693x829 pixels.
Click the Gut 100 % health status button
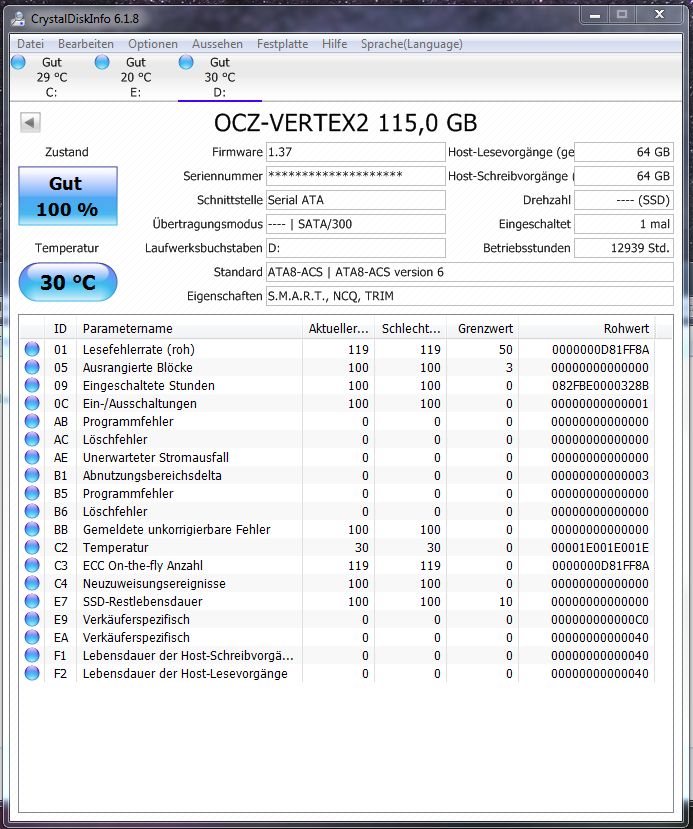68,196
